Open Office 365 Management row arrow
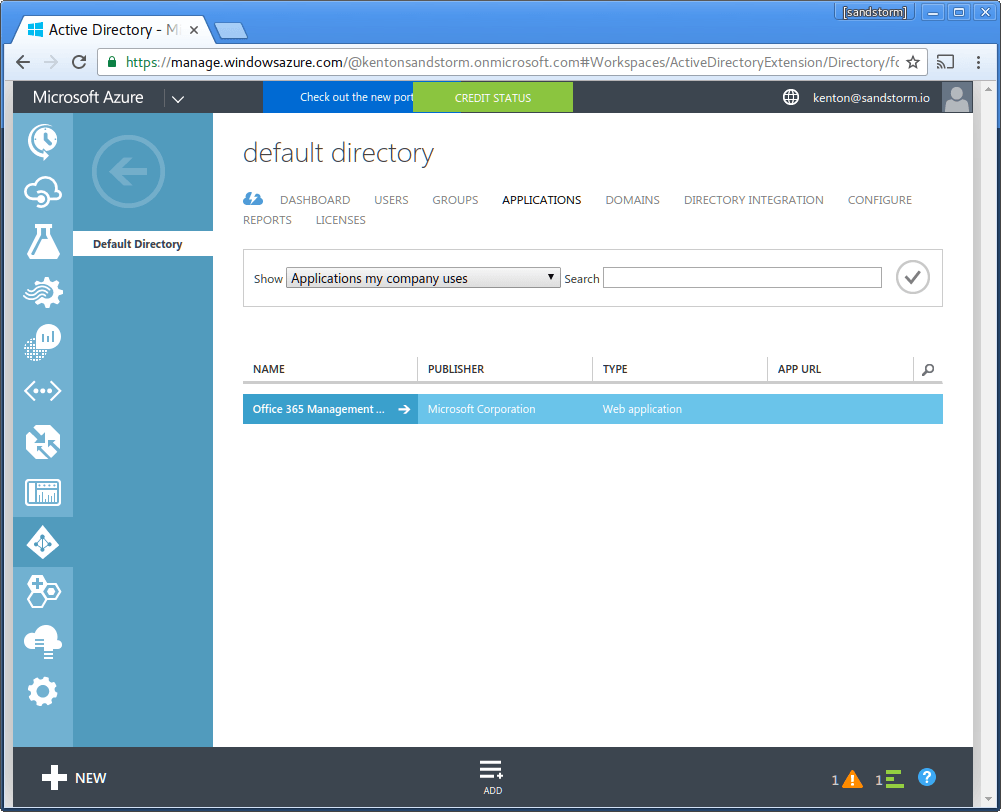The image size is (1001, 812). (x=403, y=409)
